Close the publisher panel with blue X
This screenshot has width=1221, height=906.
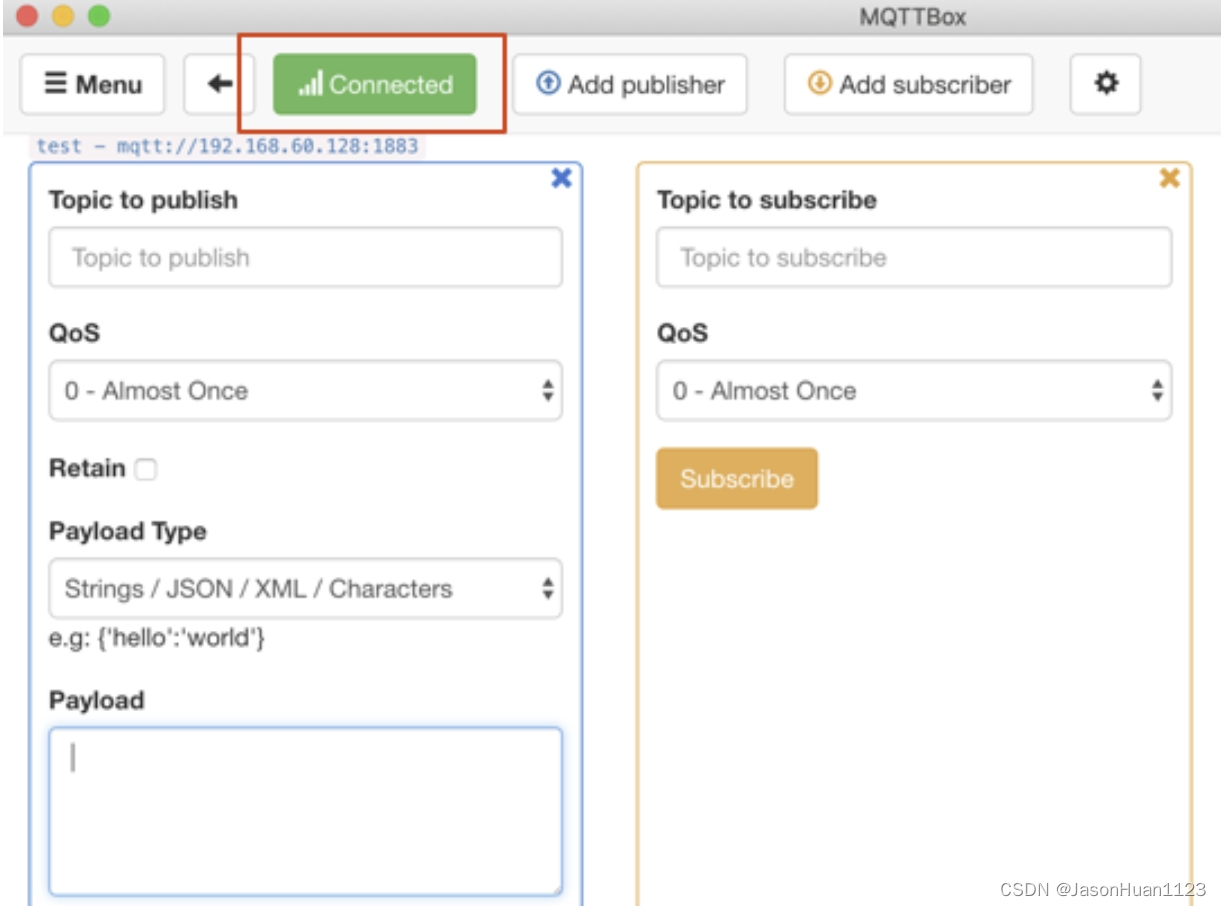pyautogui.click(x=562, y=178)
